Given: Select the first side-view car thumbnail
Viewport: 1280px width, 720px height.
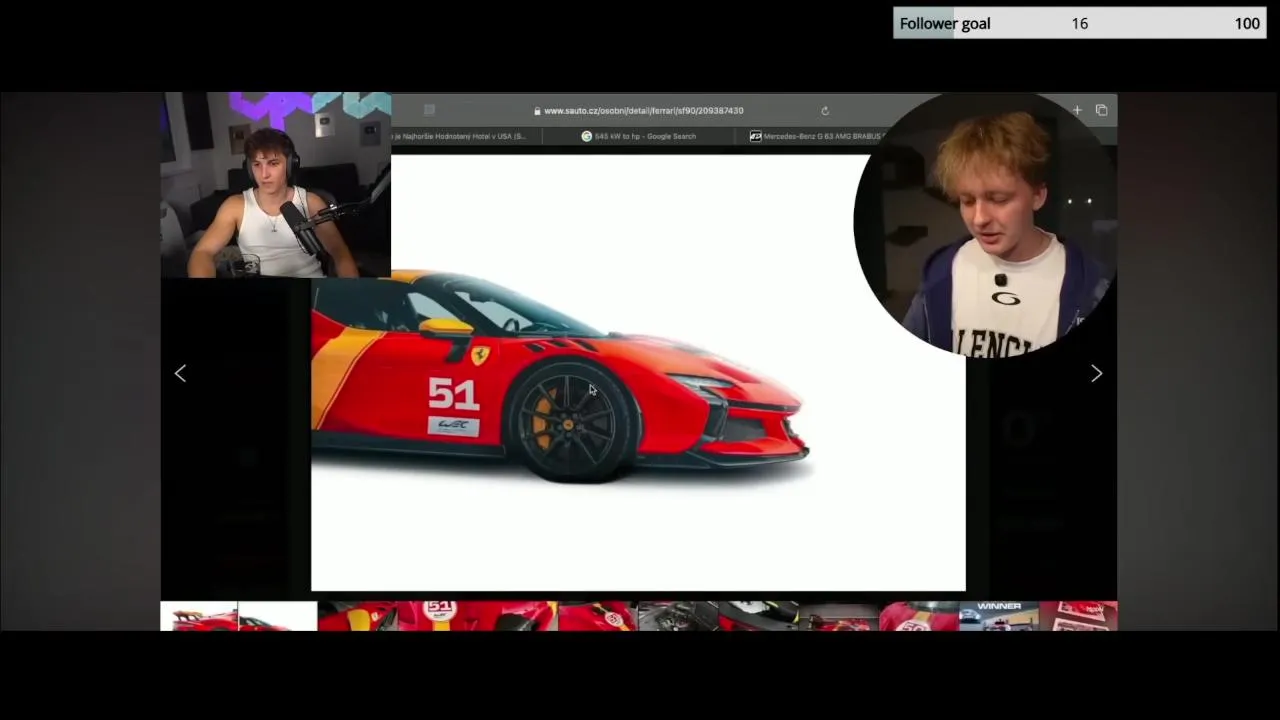Looking at the screenshot, I should (x=199, y=616).
